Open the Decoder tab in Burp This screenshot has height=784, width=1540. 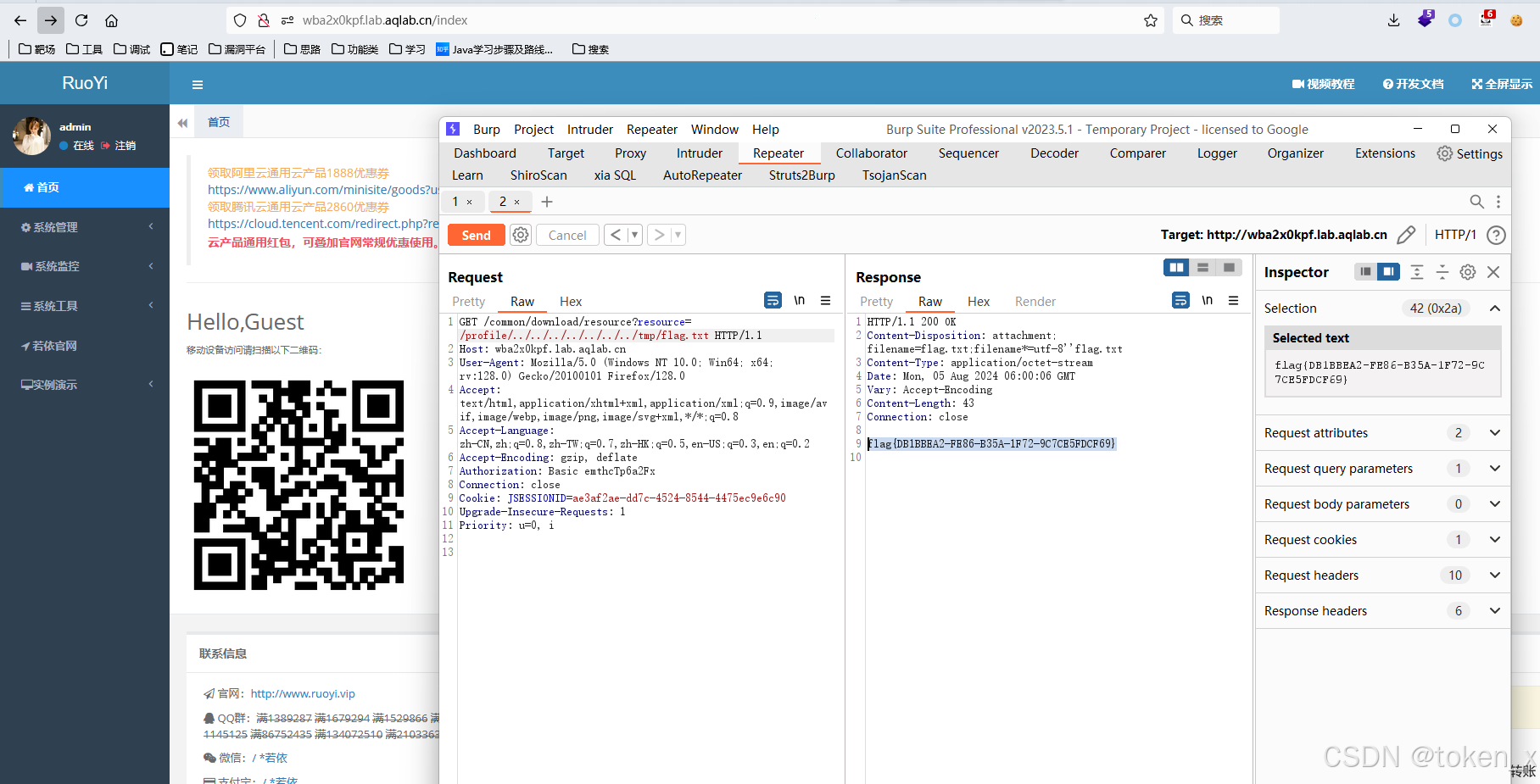tap(1054, 153)
